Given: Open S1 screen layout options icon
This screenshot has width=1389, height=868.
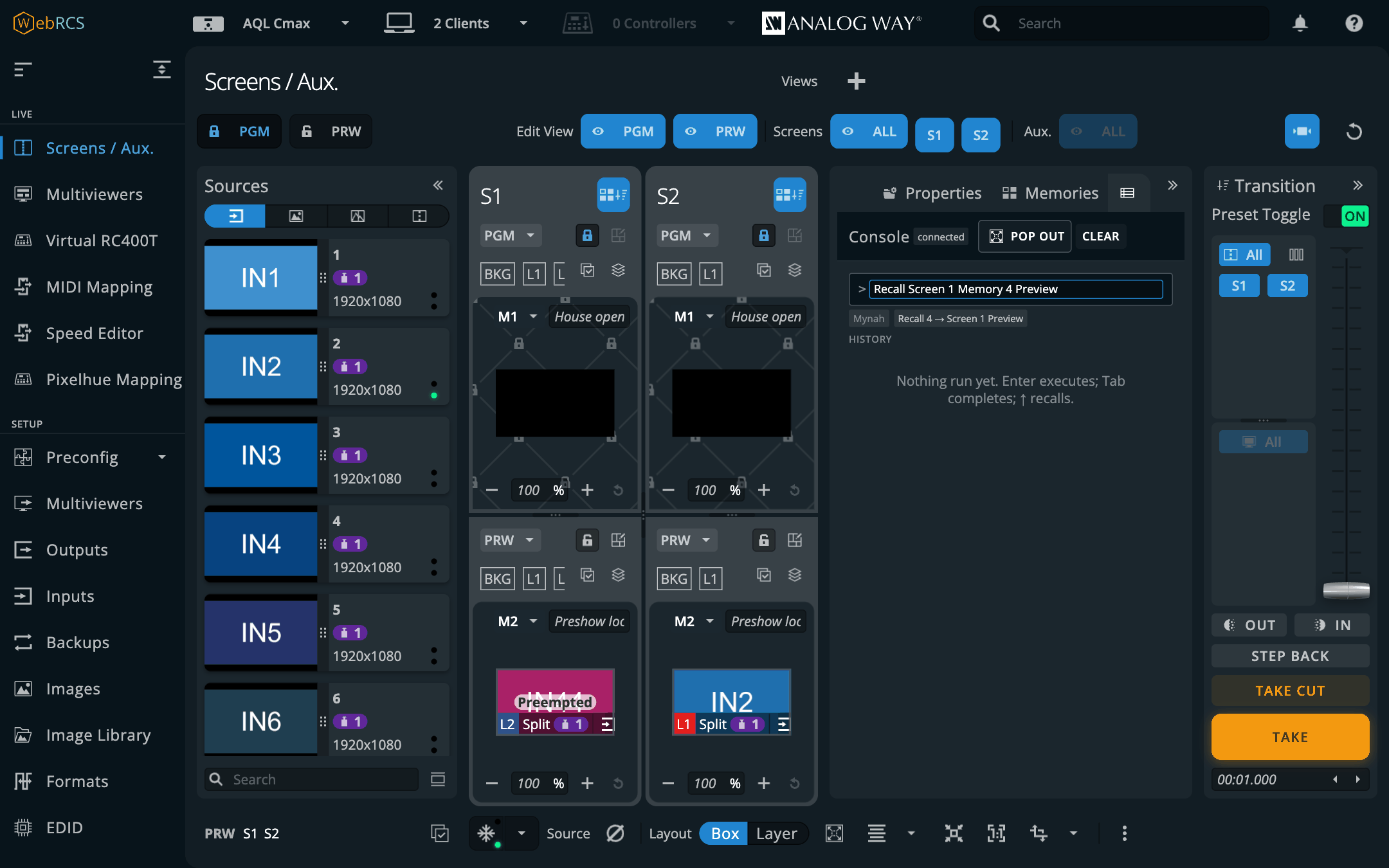Looking at the screenshot, I should point(613,195).
